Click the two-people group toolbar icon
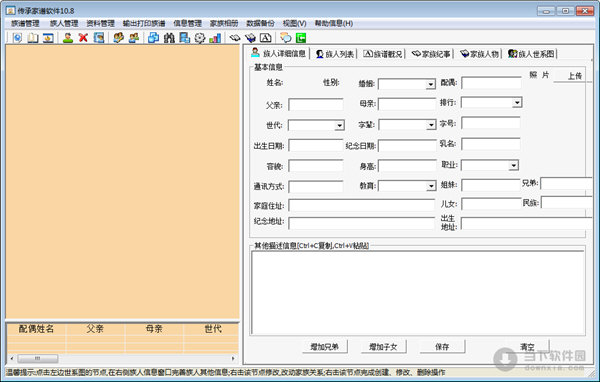600x382 pixels. point(134,38)
